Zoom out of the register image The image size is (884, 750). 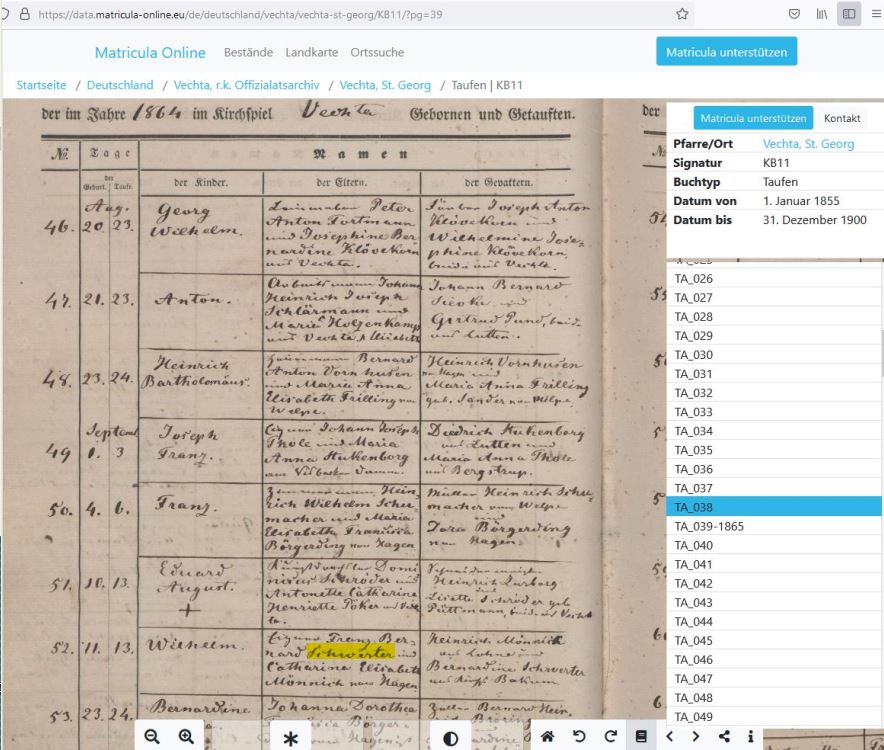click(152, 736)
